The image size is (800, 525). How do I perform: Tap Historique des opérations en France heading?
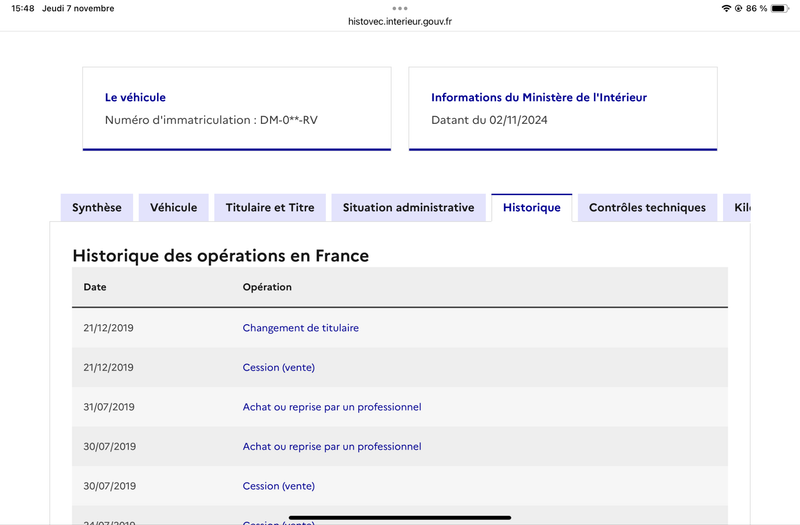click(220, 256)
